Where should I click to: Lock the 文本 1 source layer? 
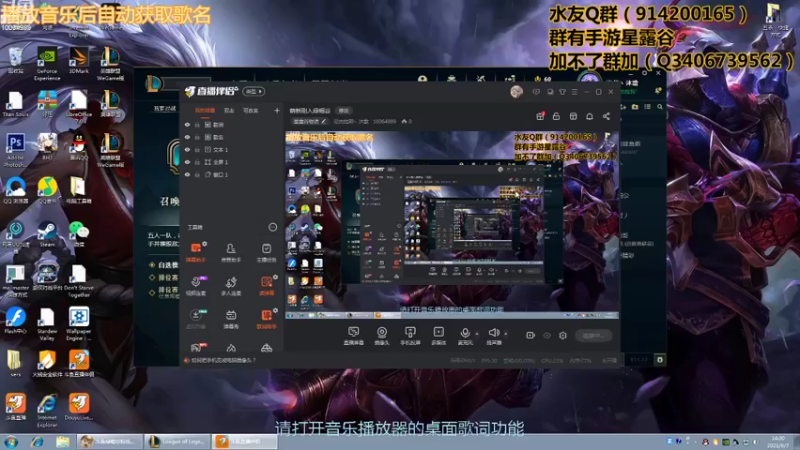[197, 149]
